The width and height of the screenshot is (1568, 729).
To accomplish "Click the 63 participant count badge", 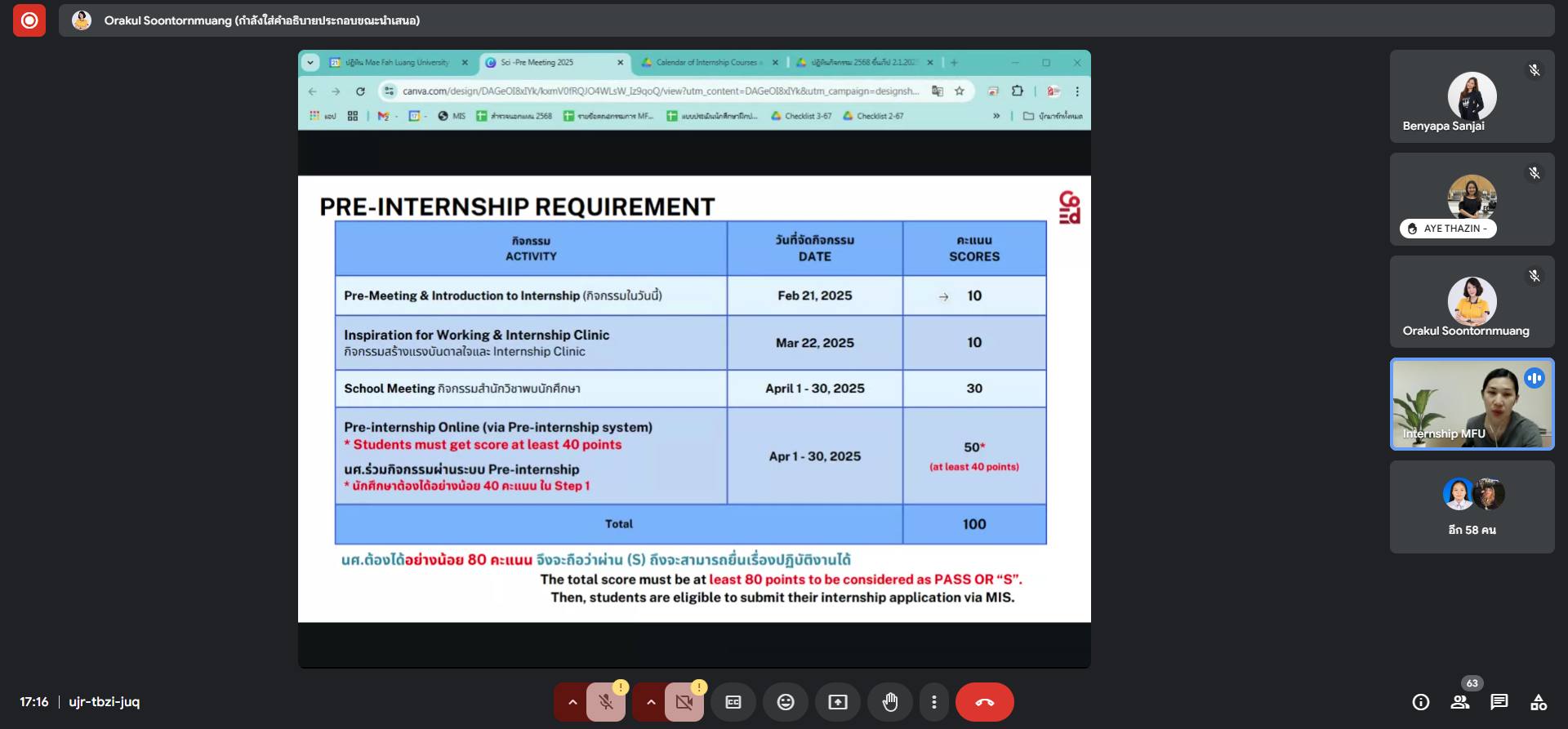I will 1472,683.
